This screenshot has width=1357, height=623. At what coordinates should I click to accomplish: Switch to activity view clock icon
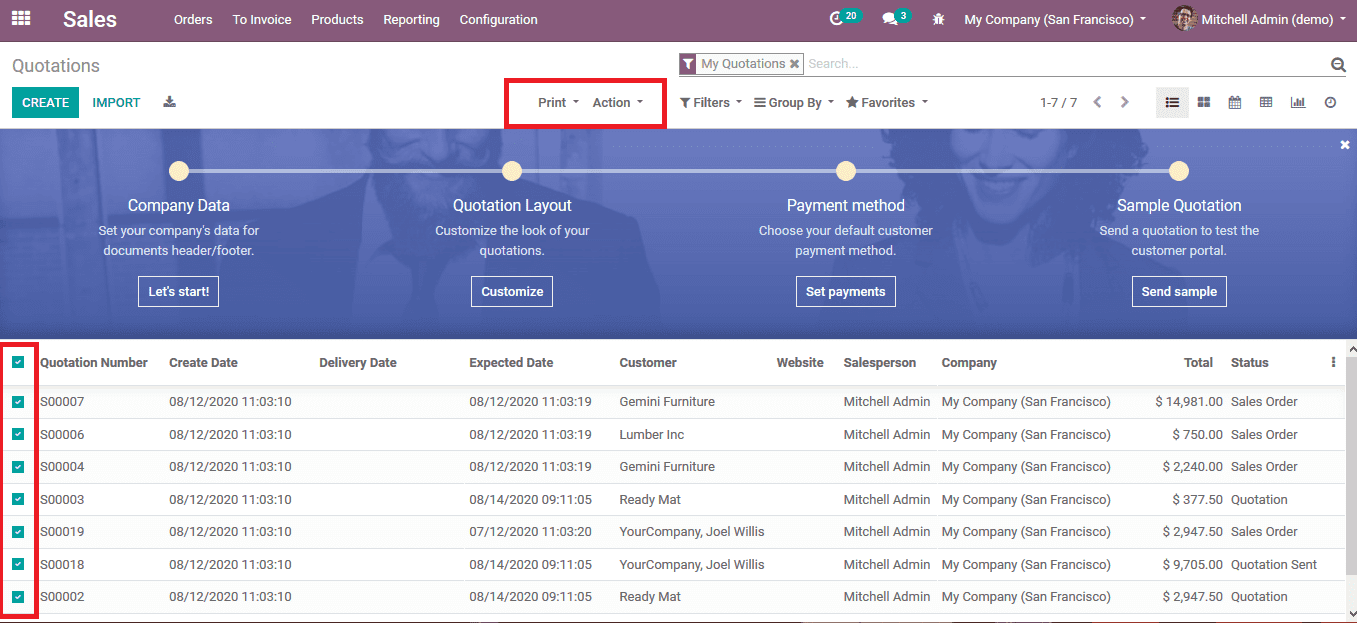(1330, 102)
